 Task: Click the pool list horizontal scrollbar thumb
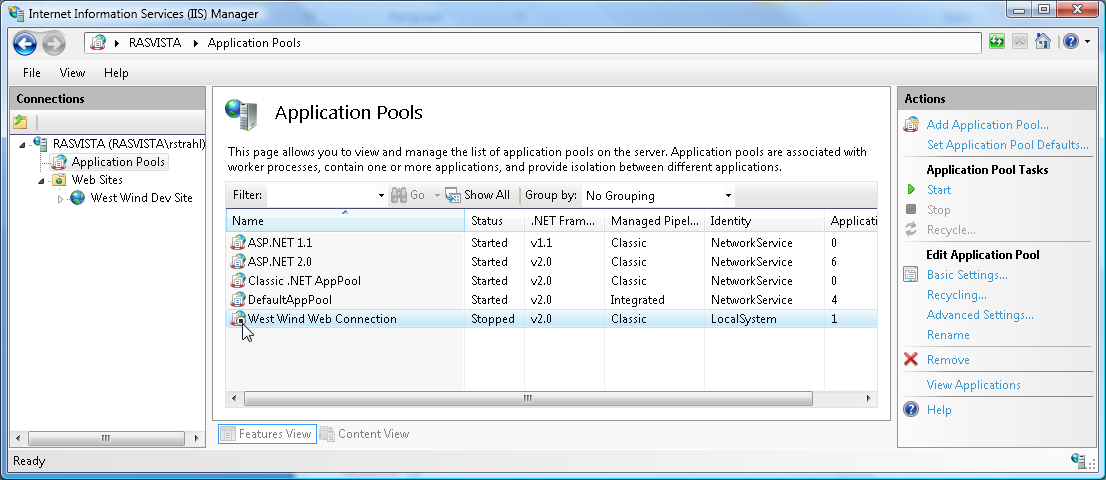click(527, 398)
